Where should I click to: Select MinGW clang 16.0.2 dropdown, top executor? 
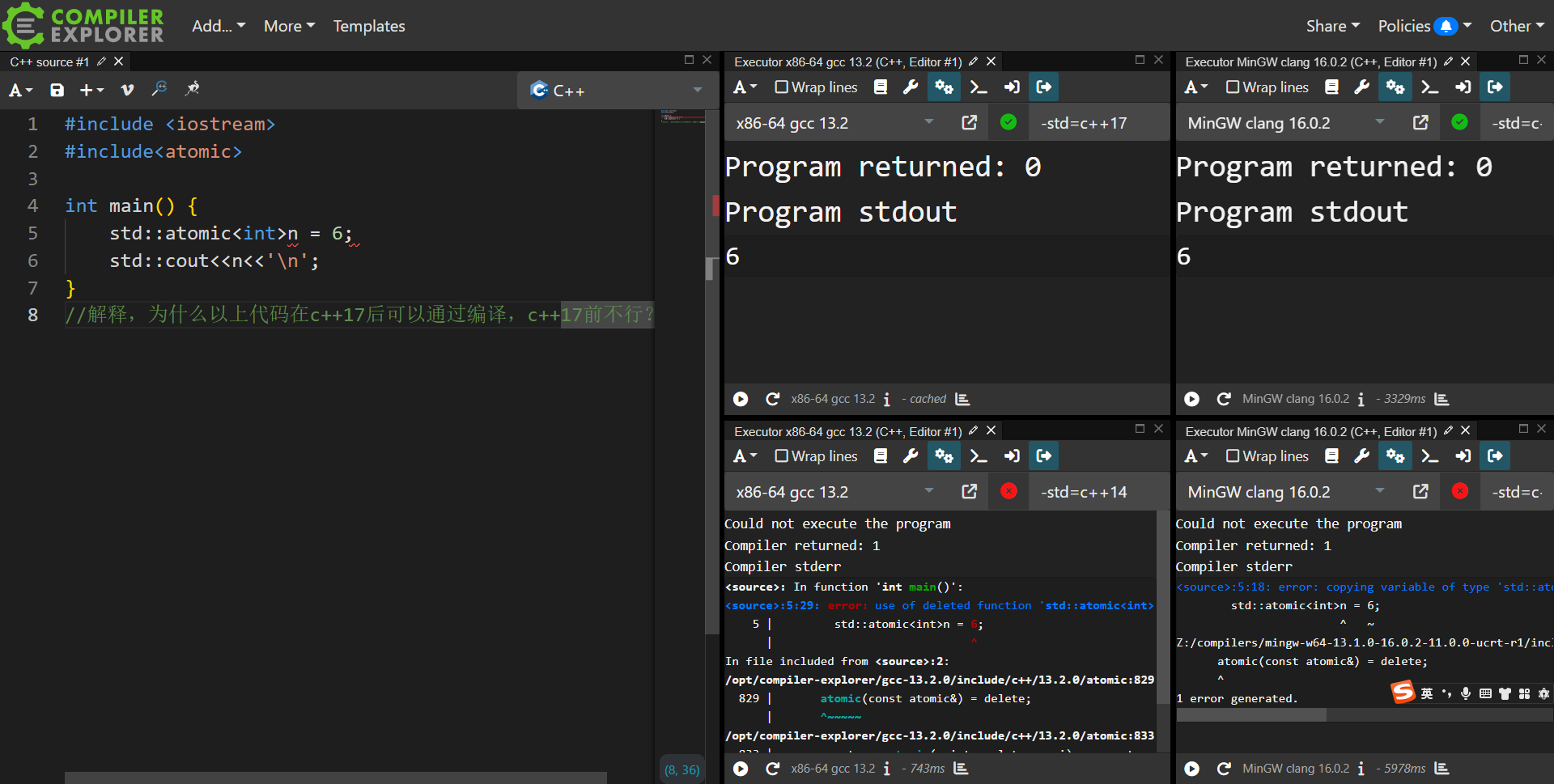pos(1286,123)
